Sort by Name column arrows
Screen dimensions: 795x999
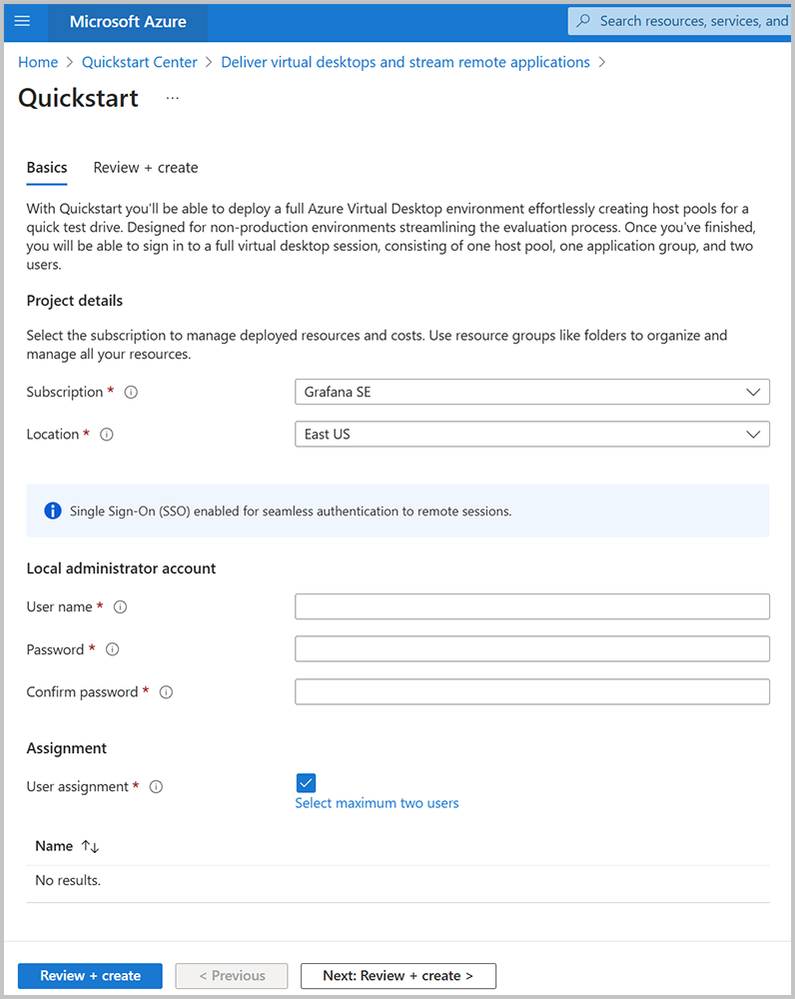coord(90,846)
